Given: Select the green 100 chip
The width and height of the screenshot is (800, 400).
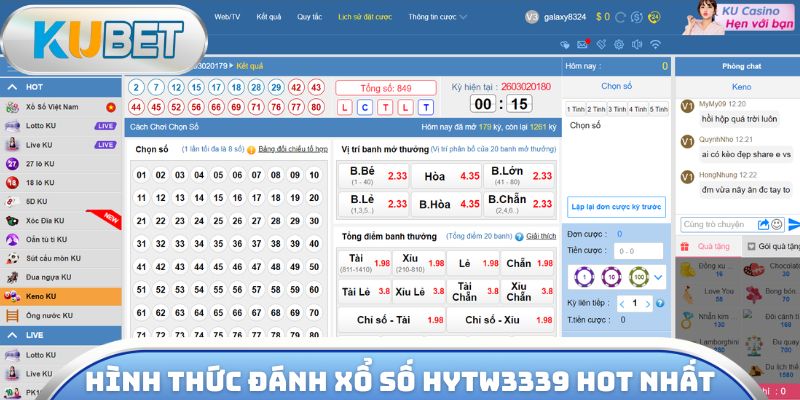Looking at the screenshot, I should (638, 277).
